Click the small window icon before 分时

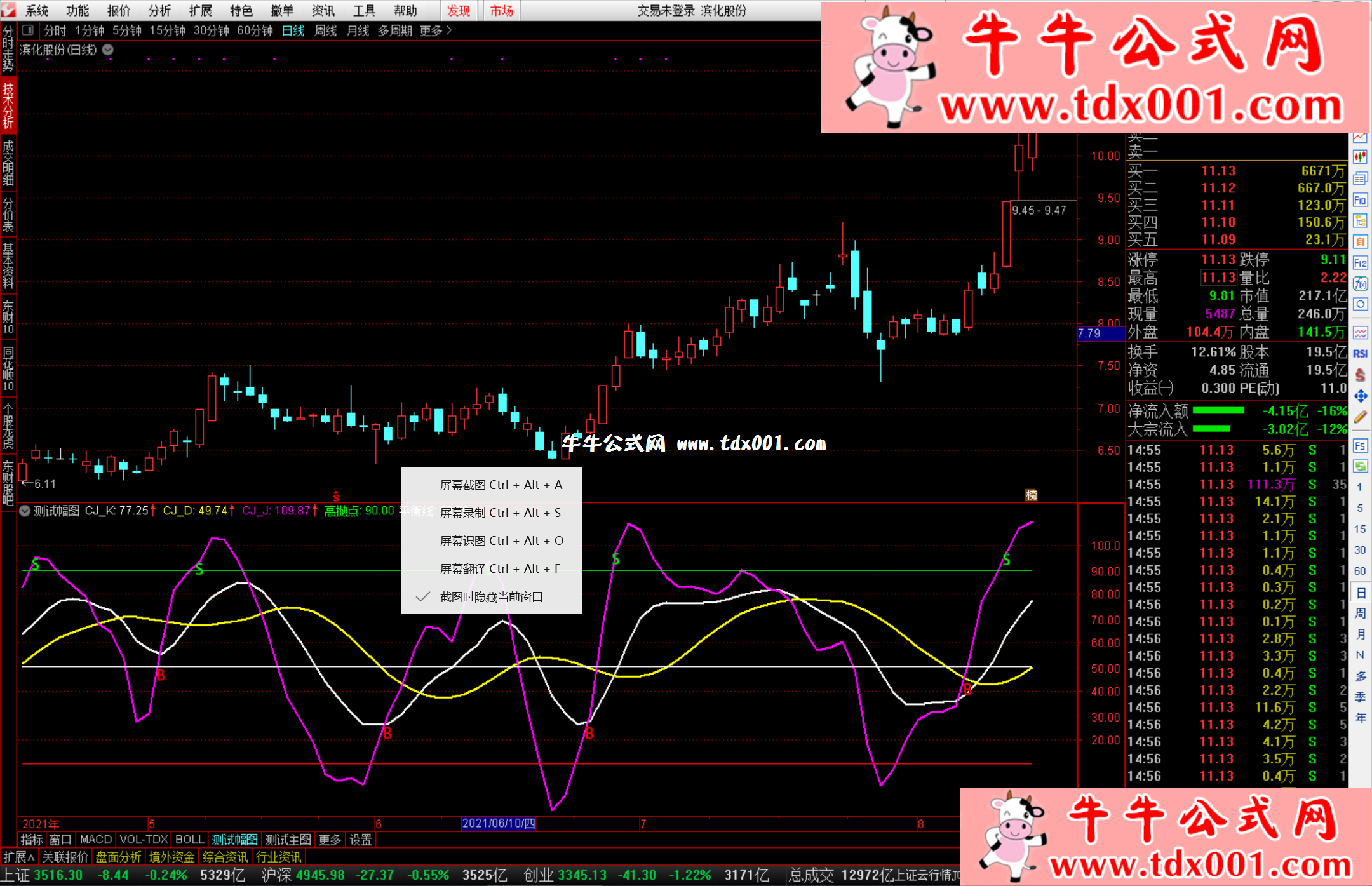pos(28,30)
